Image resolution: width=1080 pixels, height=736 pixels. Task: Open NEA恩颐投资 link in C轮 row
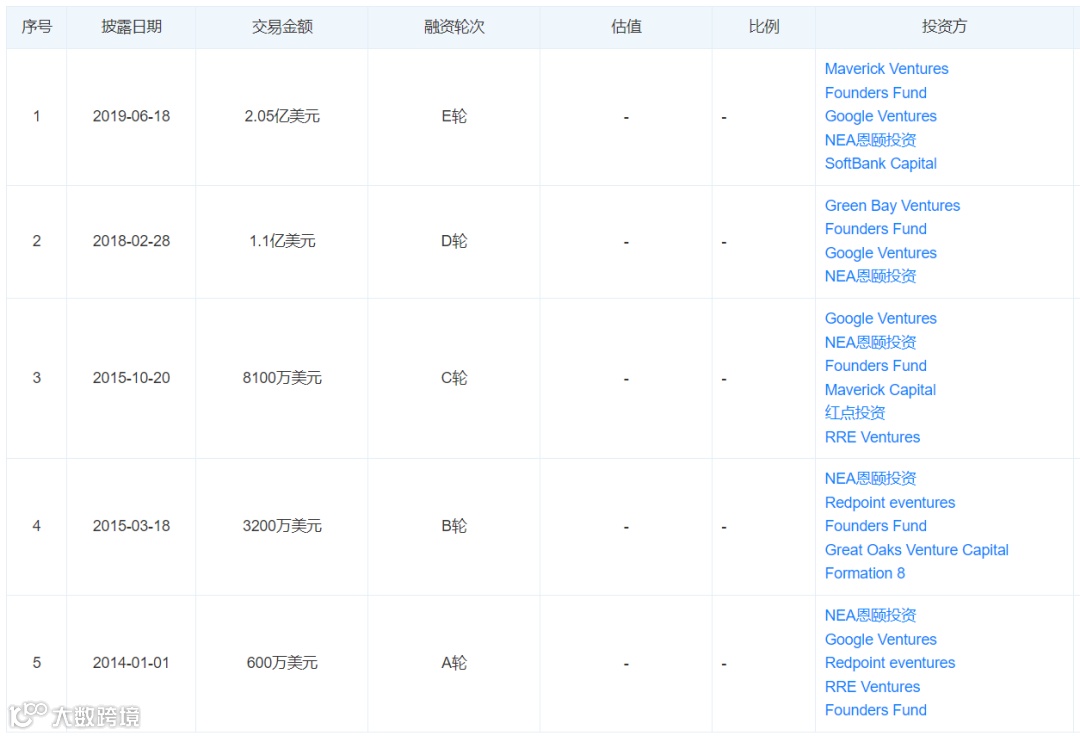click(x=870, y=342)
